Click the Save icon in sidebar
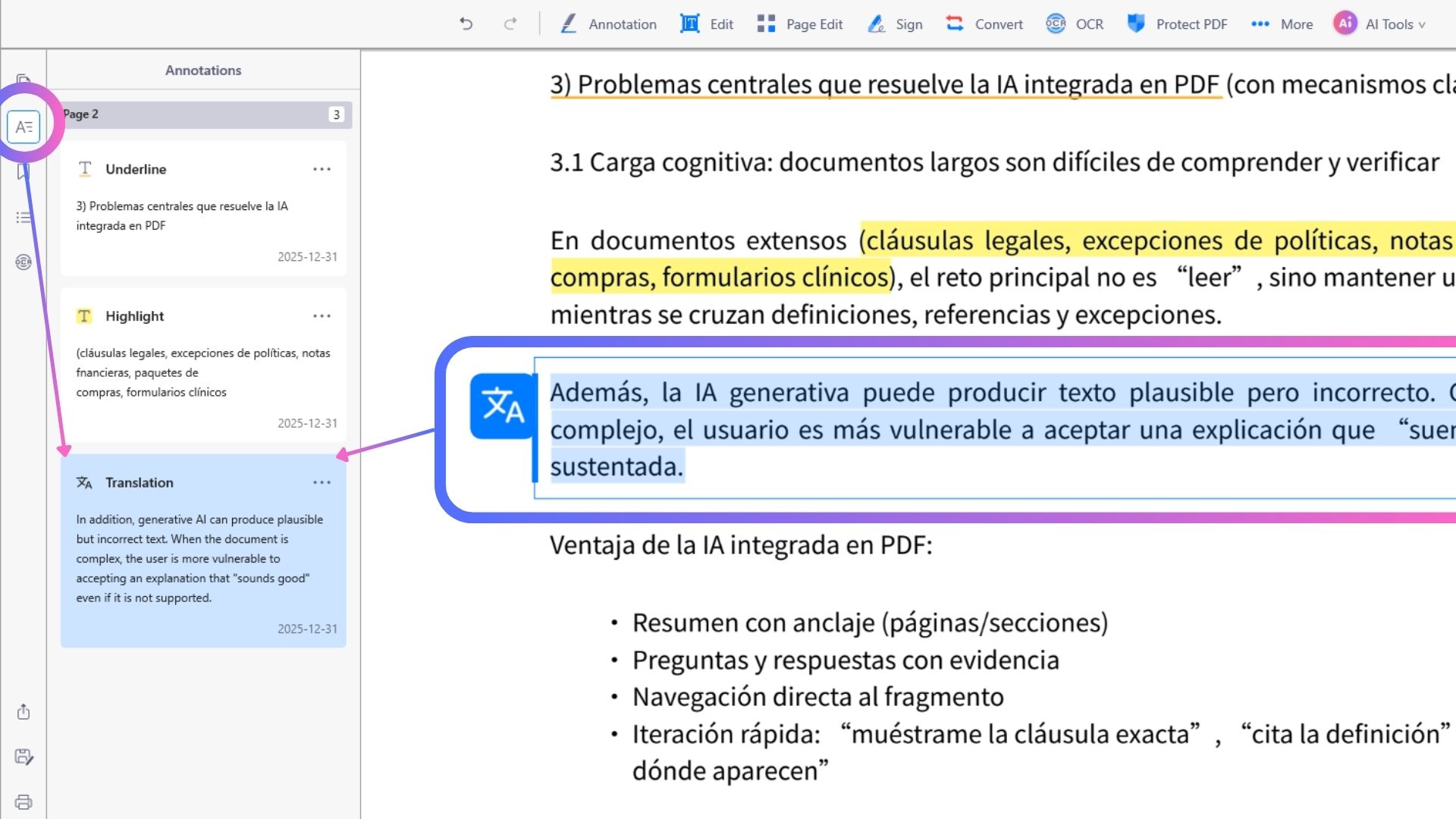Image resolution: width=1456 pixels, height=819 pixels. point(24,757)
